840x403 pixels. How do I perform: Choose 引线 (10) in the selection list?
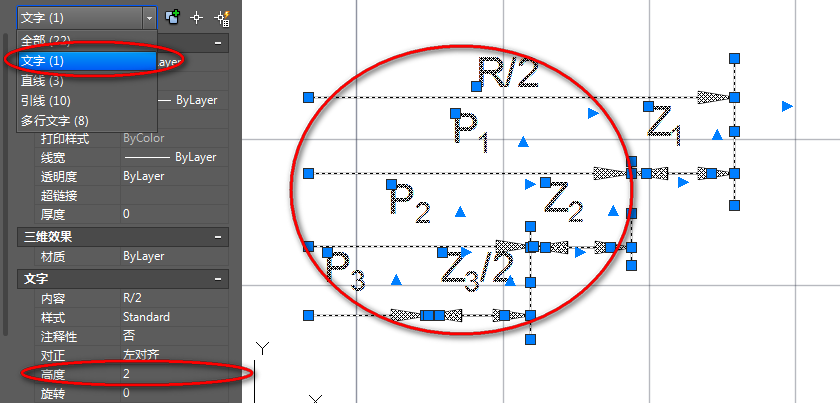point(87,101)
